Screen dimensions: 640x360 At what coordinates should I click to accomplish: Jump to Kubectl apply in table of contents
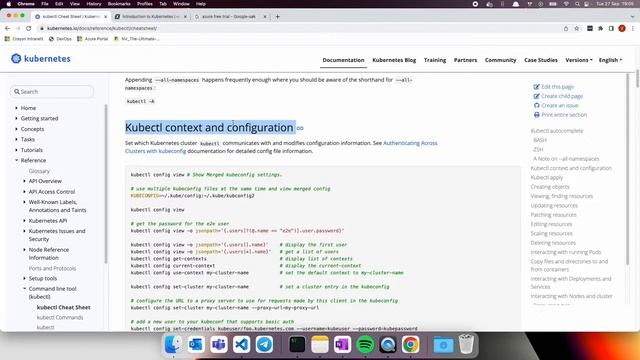click(547, 178)
